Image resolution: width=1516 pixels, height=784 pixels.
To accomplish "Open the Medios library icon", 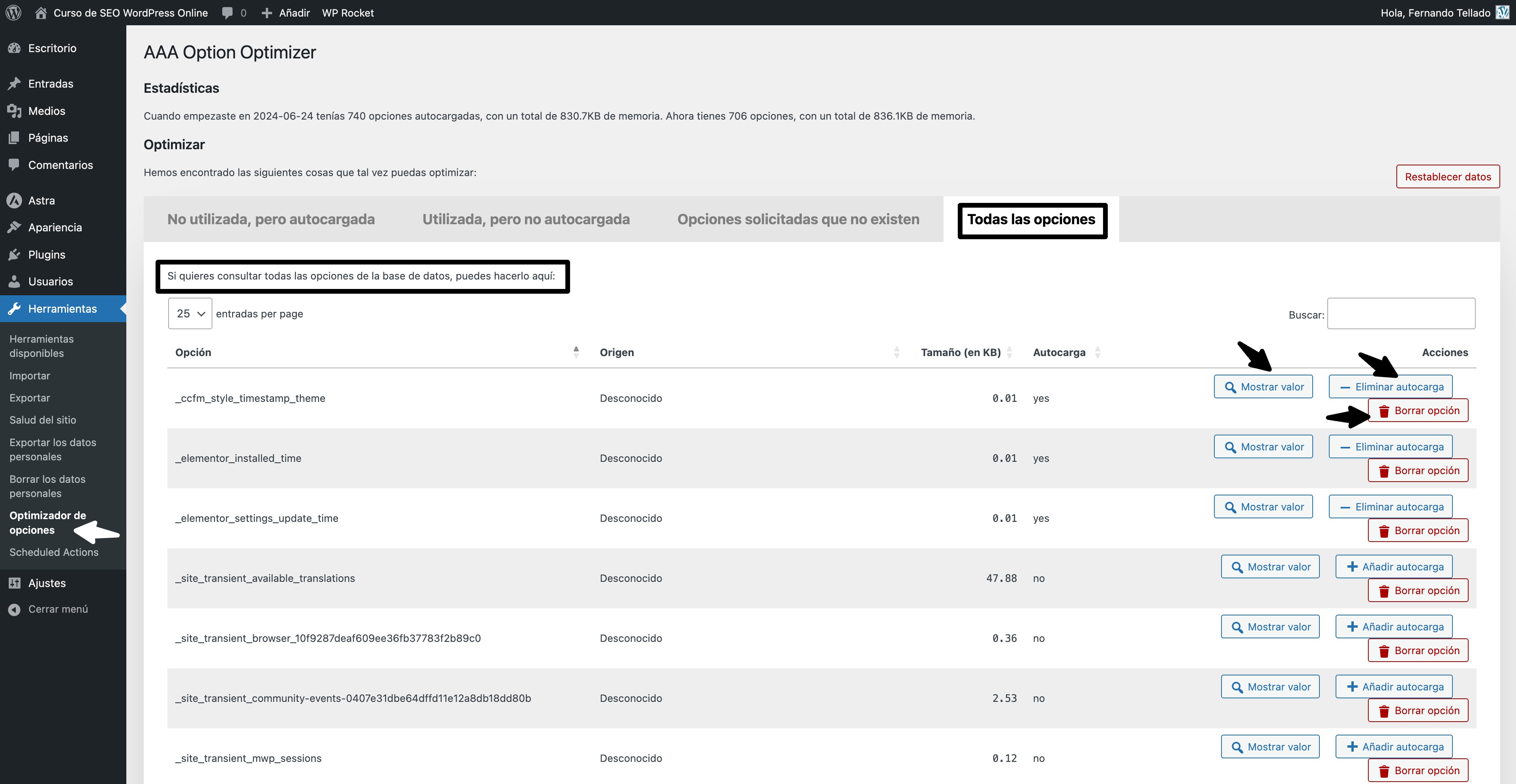I will pos(14,111).
